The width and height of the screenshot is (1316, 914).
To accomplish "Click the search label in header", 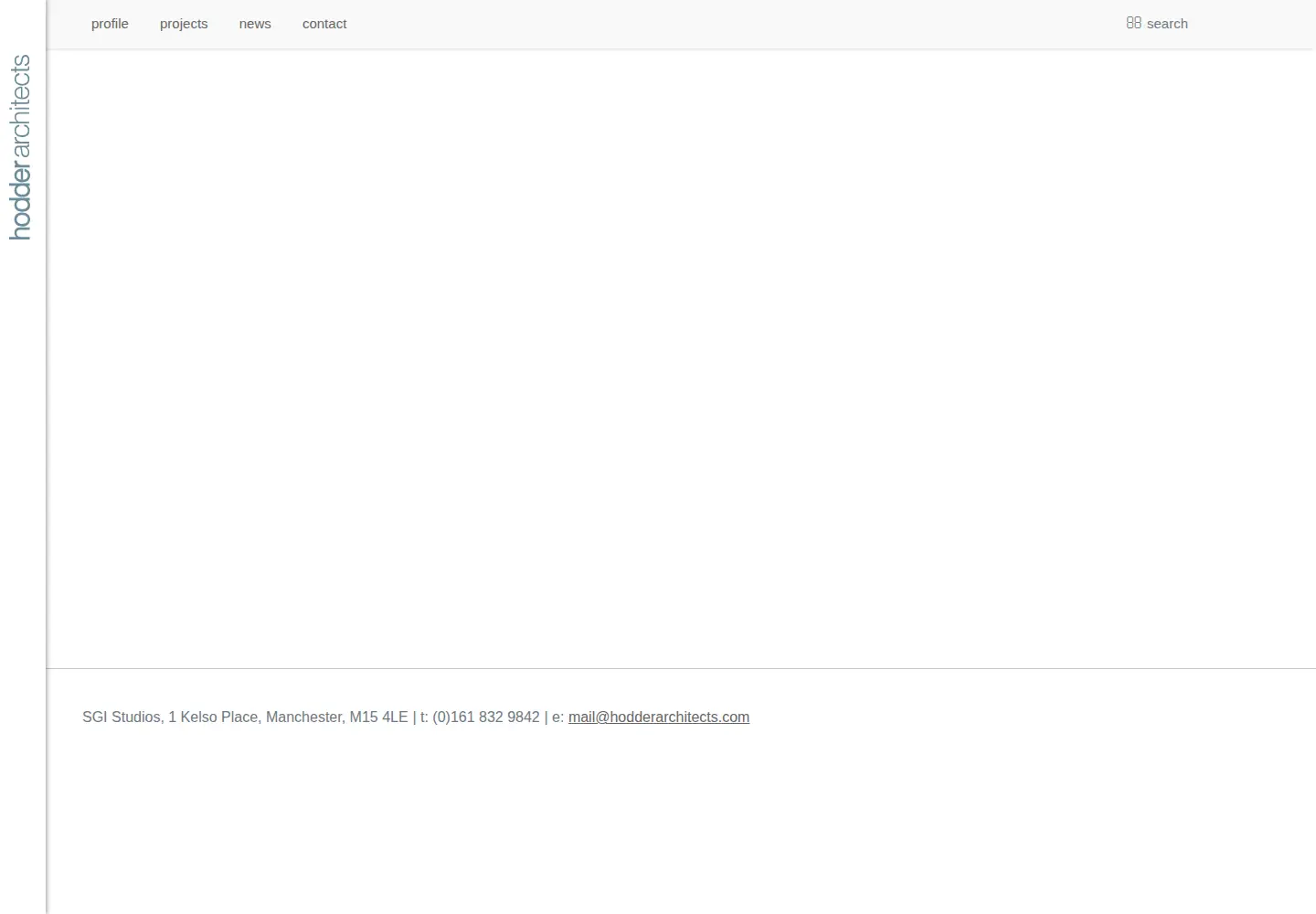I will tap(1167, 24).
